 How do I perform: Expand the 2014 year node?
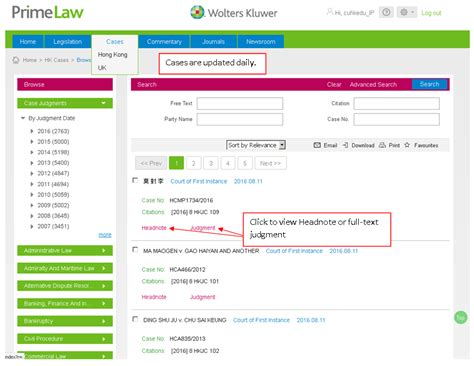pos(32,152)
